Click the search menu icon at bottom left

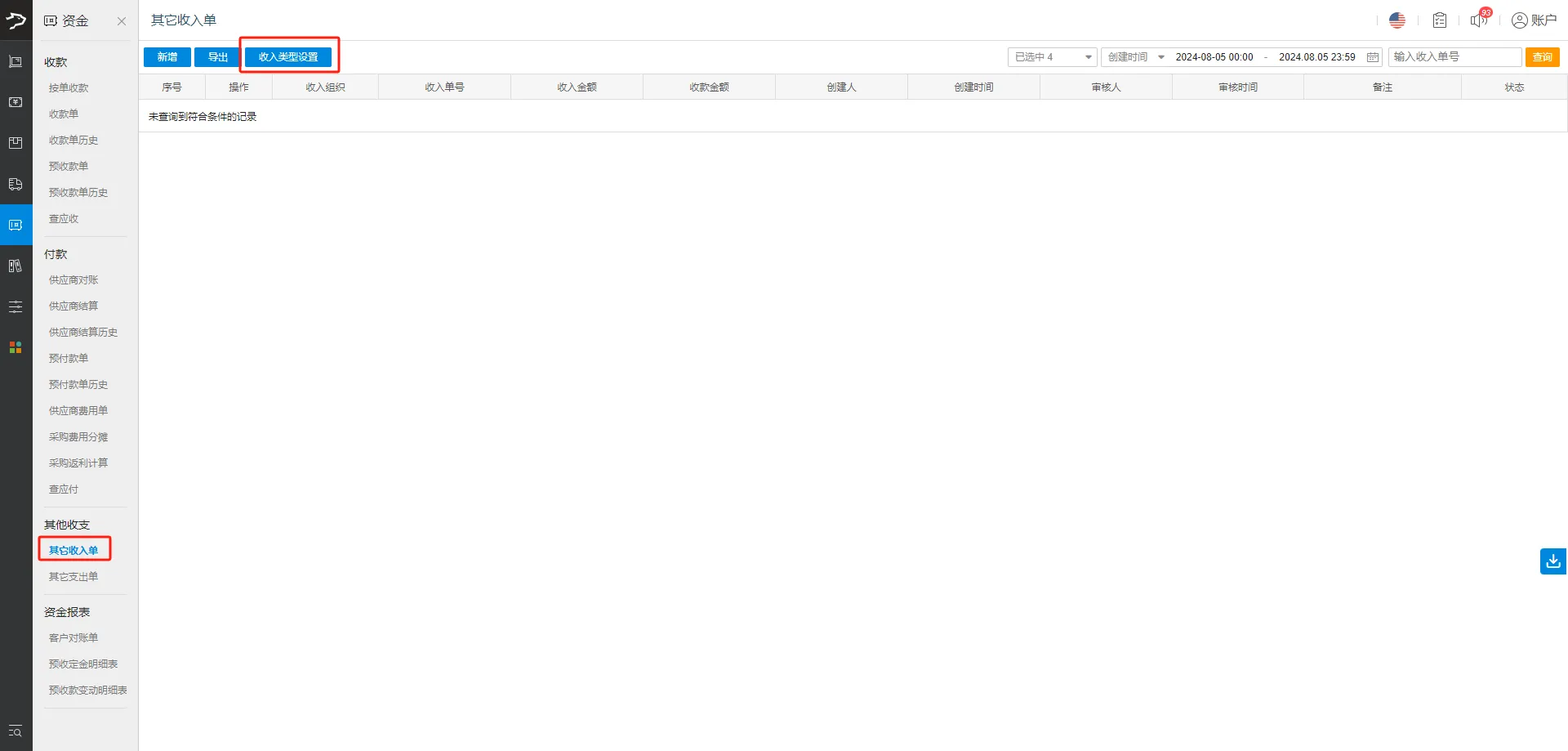point(16,731)
